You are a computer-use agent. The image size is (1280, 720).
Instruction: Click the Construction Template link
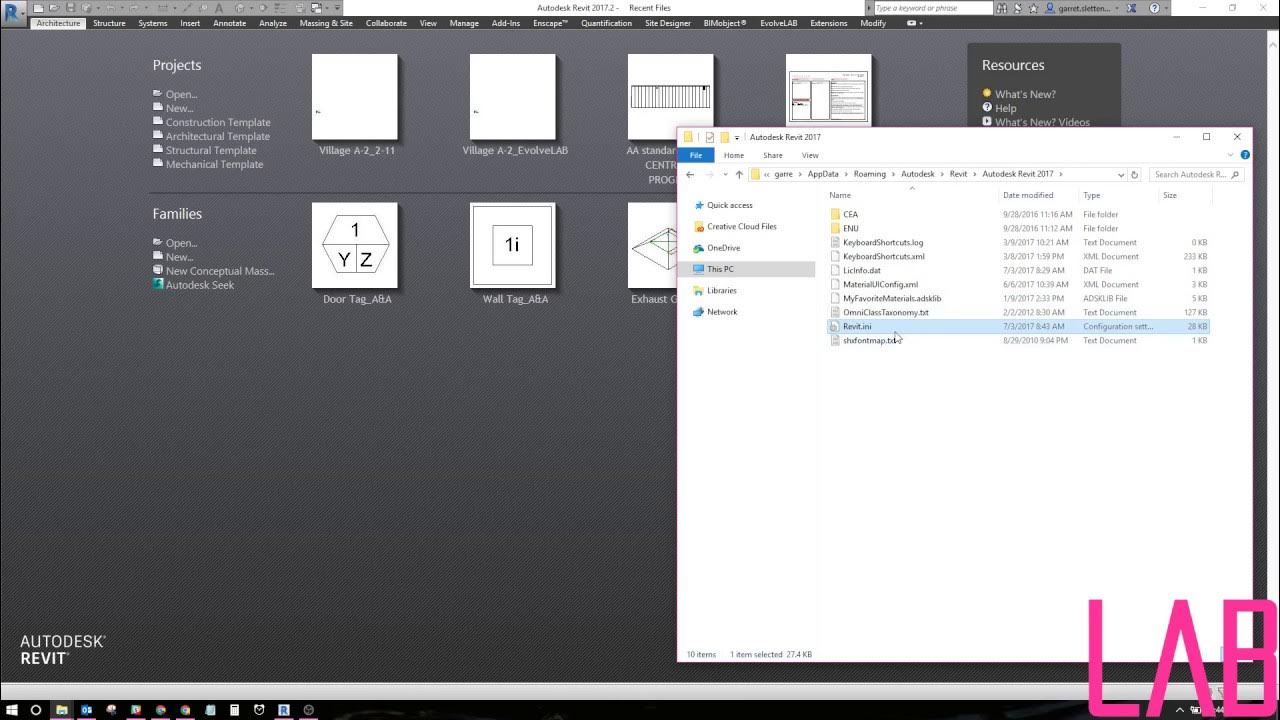point(218,122)
